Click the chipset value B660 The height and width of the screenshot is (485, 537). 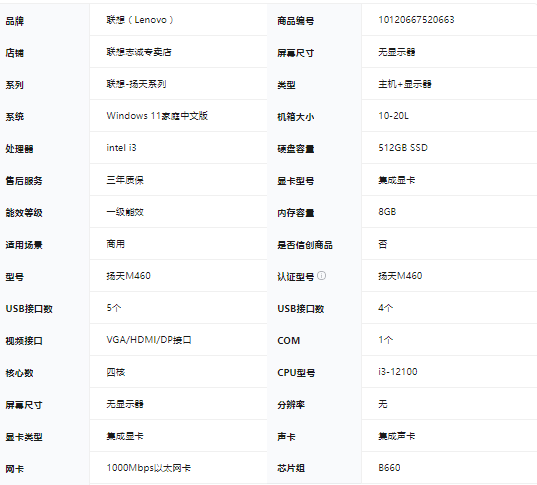point(389,468)
